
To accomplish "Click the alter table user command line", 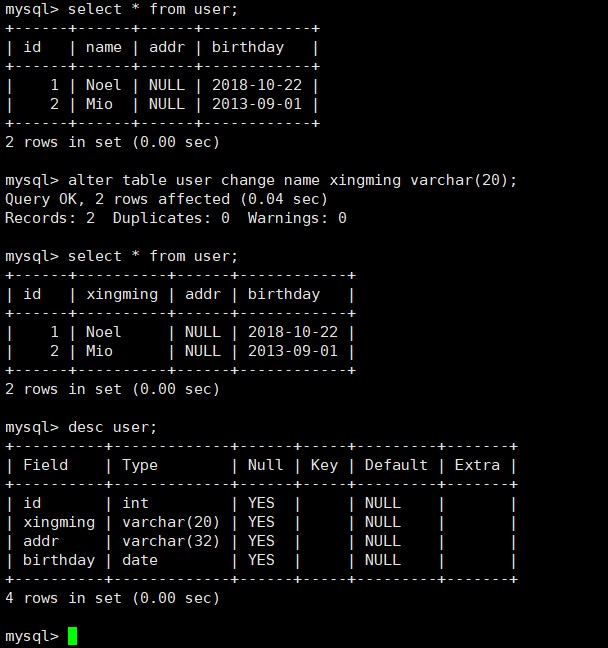I will [x=292, y=180].
